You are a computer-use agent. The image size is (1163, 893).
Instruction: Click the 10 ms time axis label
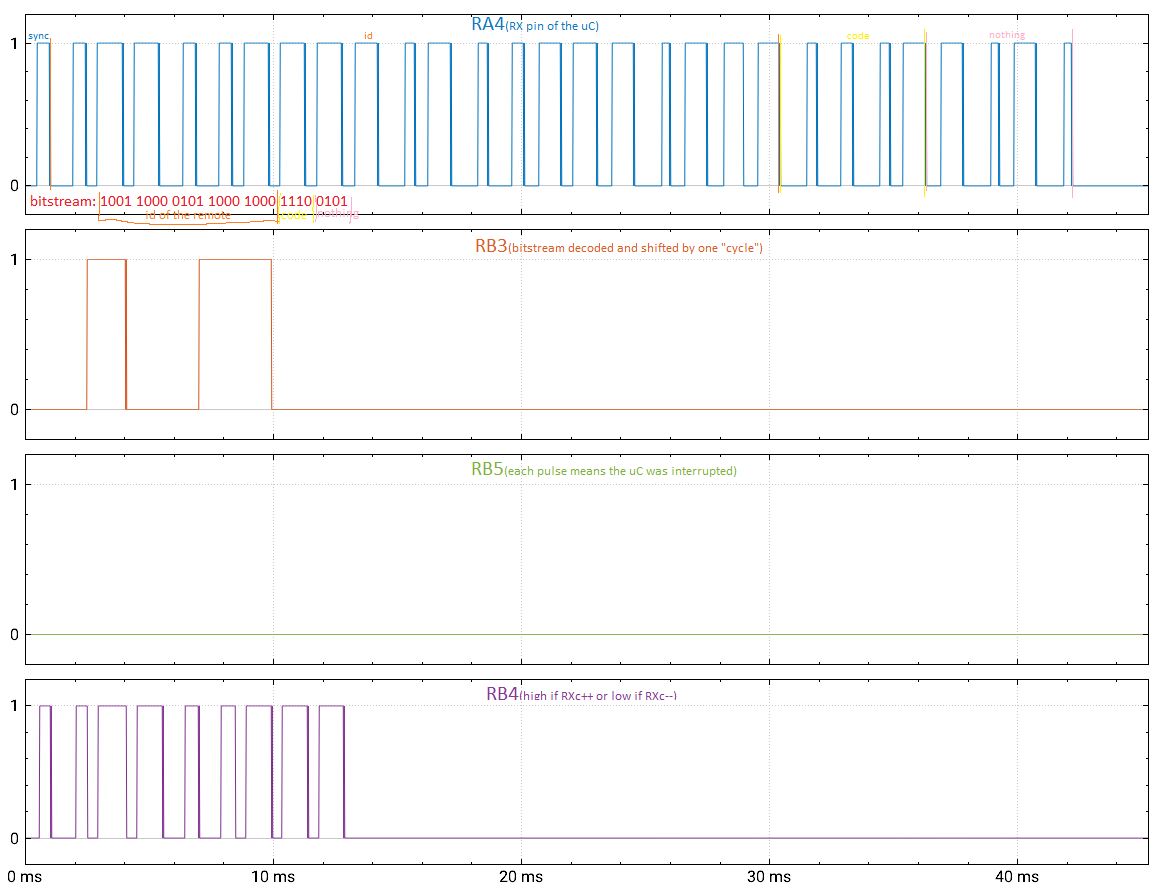pyautogui.click(x=273, y=877)
